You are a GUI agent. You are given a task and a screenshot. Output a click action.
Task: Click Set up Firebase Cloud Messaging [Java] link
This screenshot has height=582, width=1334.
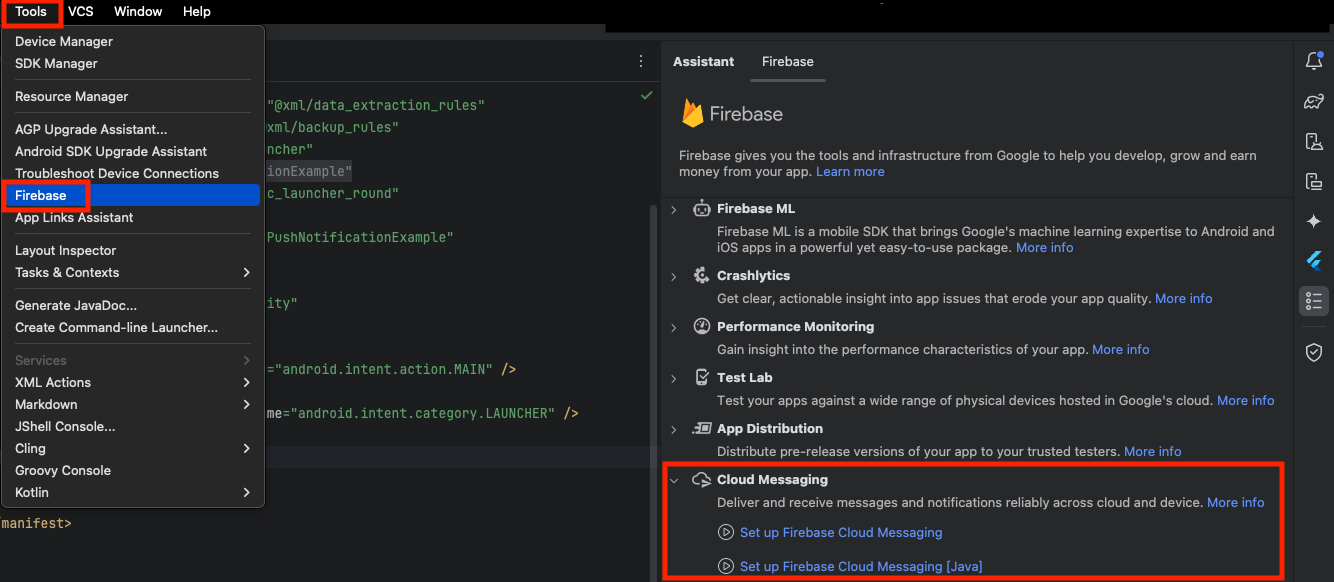[860, 567]
